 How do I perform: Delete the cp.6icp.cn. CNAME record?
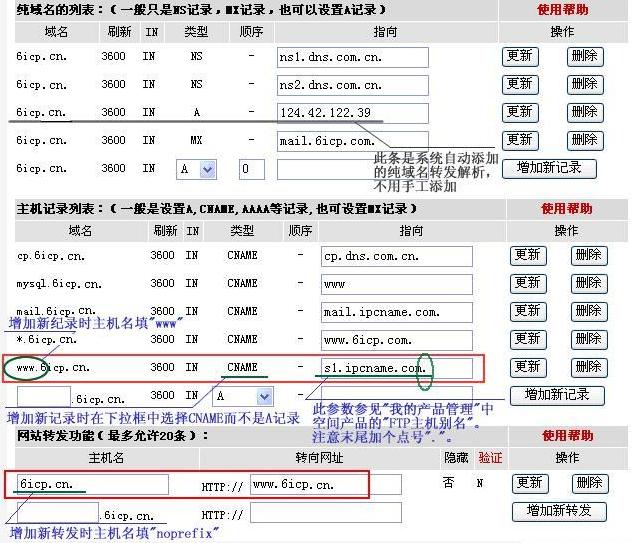[x=589, y=256]
